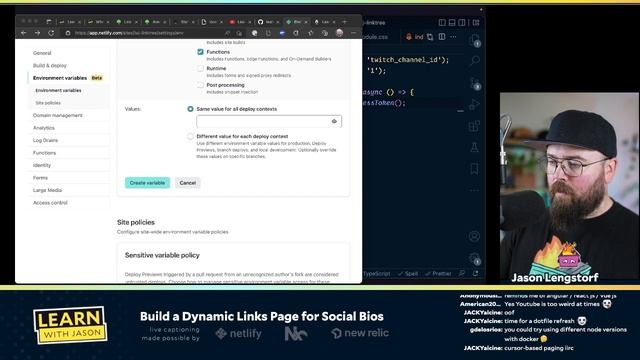
Task: Click VS Code split editor icon
Action: [442, 37]
